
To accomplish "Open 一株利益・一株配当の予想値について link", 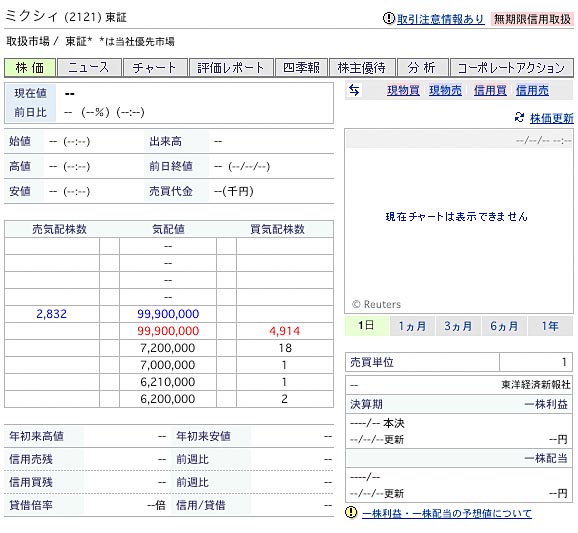I will click(447, 513).
